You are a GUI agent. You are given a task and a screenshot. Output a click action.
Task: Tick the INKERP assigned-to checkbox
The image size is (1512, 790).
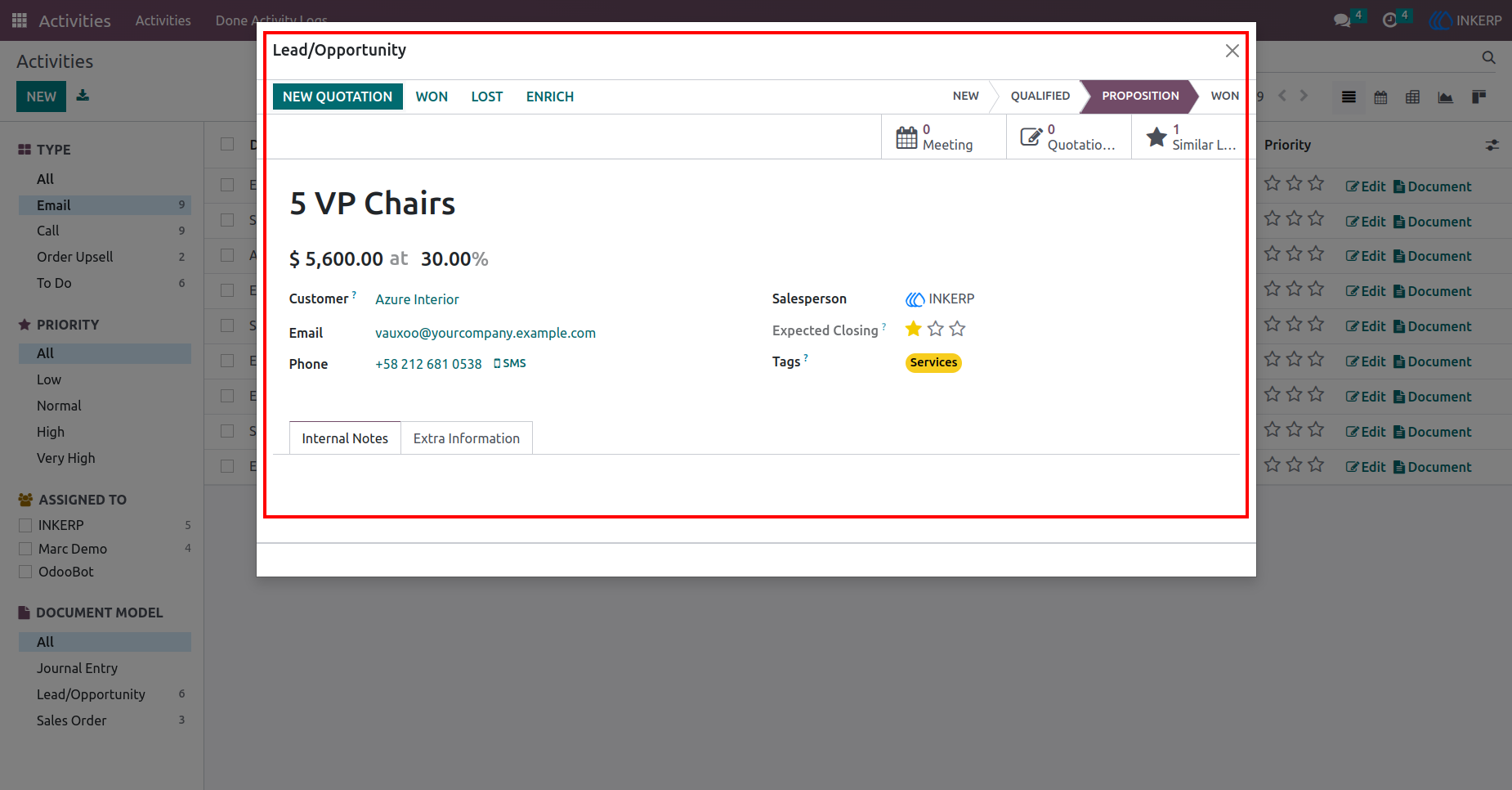[x=25, y=525]
